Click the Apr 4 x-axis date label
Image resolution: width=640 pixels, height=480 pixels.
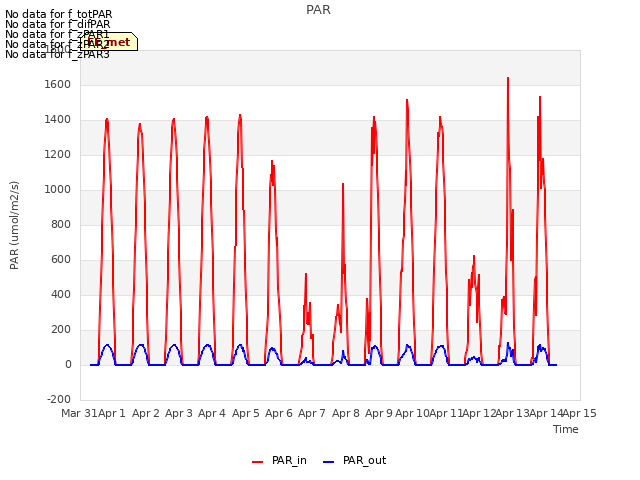click(212, 413)
